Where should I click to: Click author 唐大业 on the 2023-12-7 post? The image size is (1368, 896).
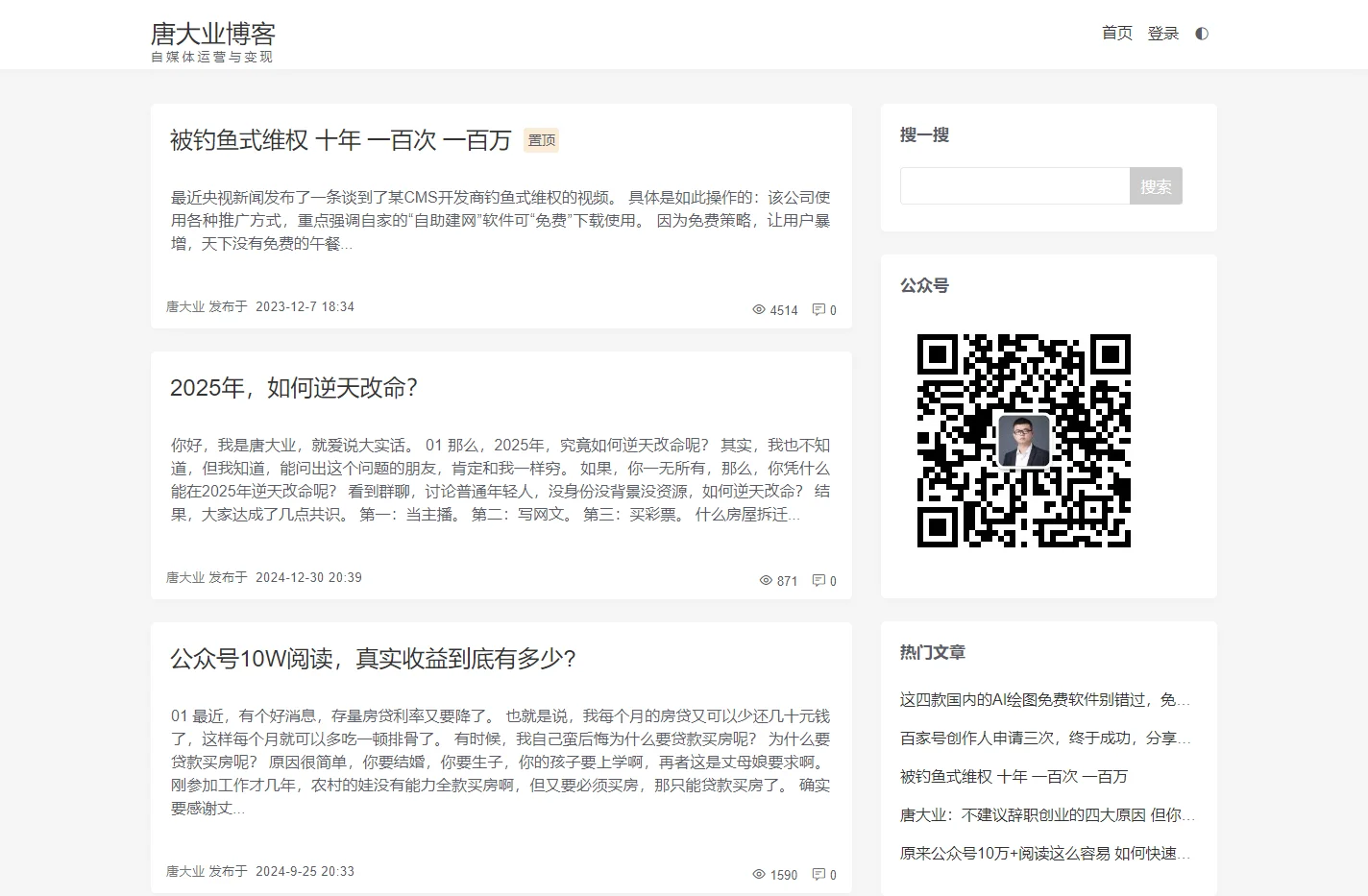(185, 307)
